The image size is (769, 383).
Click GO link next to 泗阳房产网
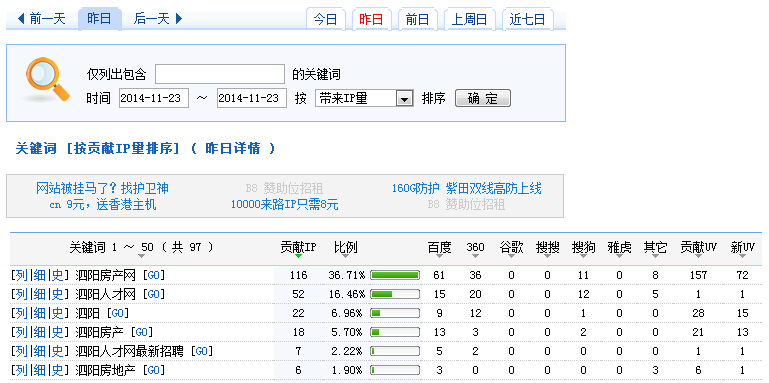pyautogui.click(x=154, y=275)
